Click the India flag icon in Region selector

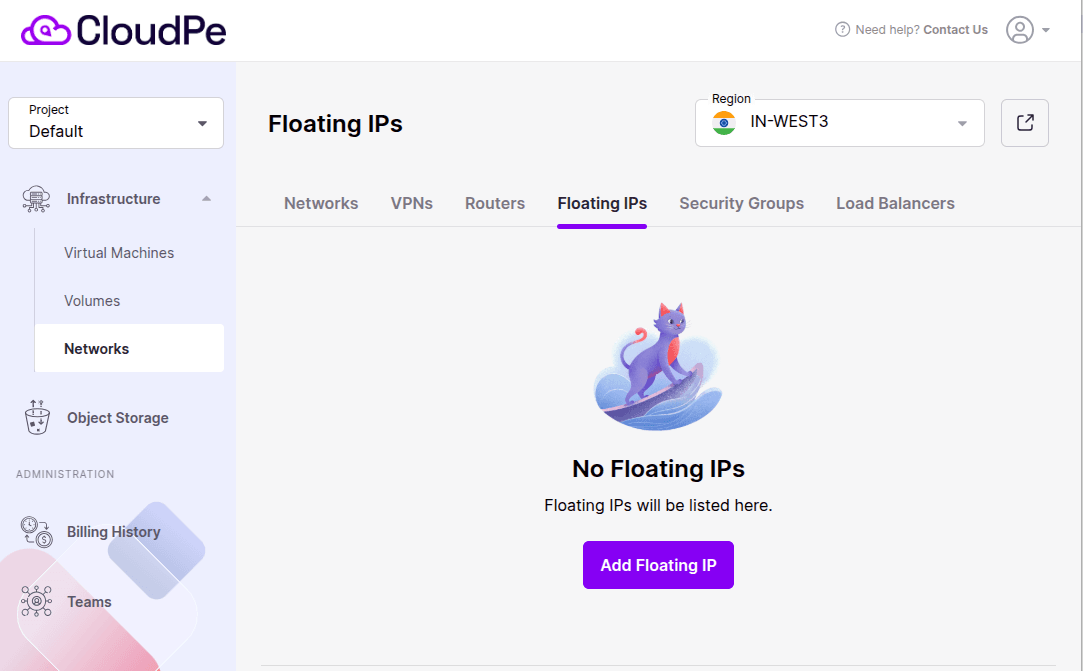point(723,123)
